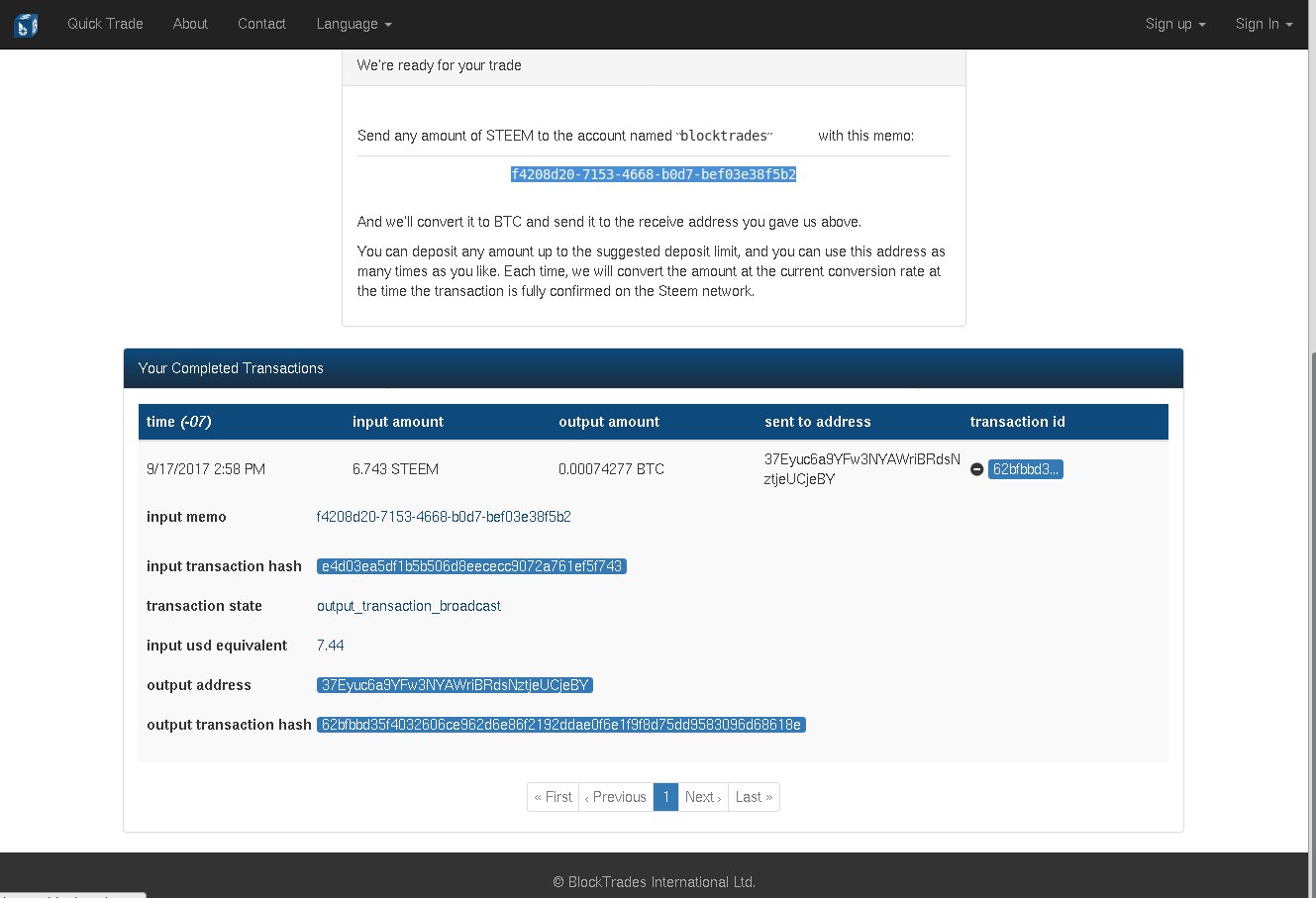Expand the Language dropdown

click(354, 24)
